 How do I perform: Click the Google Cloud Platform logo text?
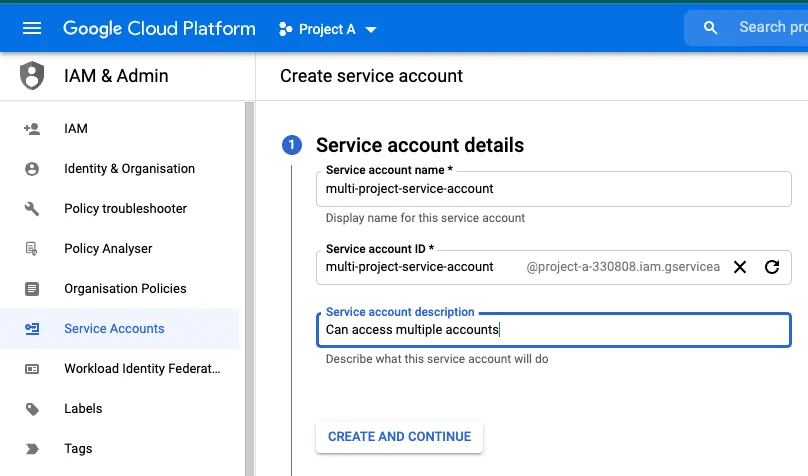159,29
